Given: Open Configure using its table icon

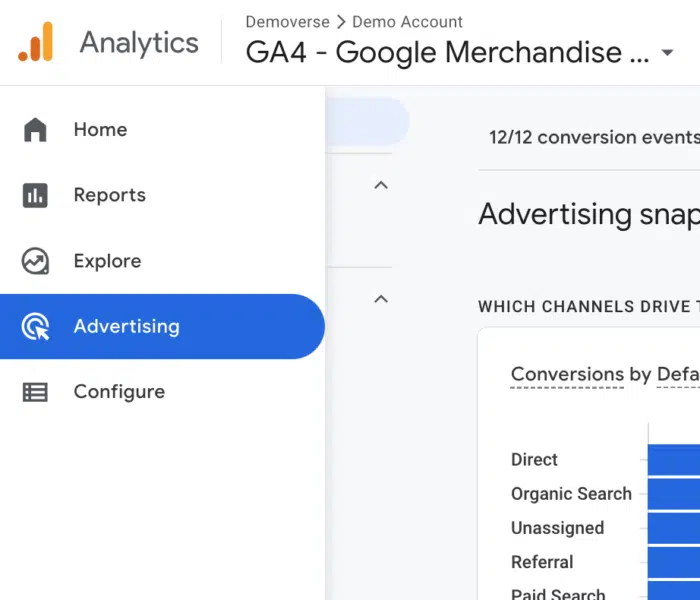Looking at the screenshot, I should tap(35, 392).
